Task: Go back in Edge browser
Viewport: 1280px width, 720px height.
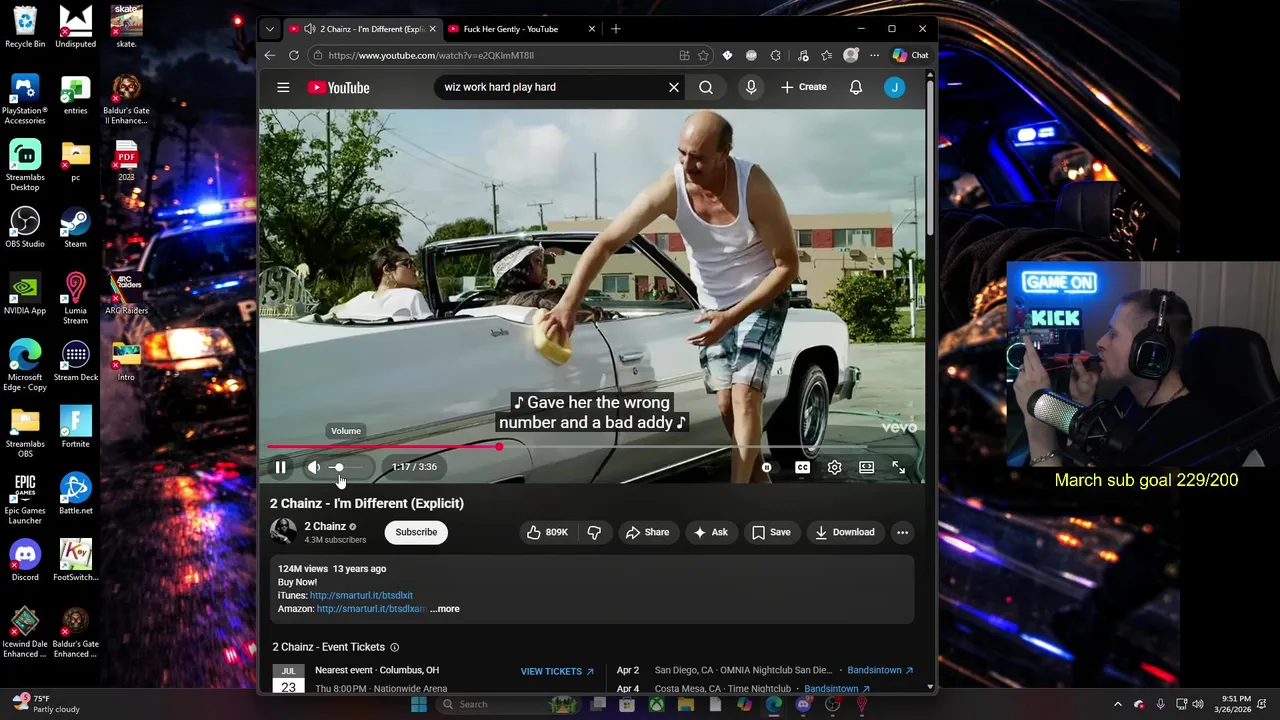Action: pos(270,56)
